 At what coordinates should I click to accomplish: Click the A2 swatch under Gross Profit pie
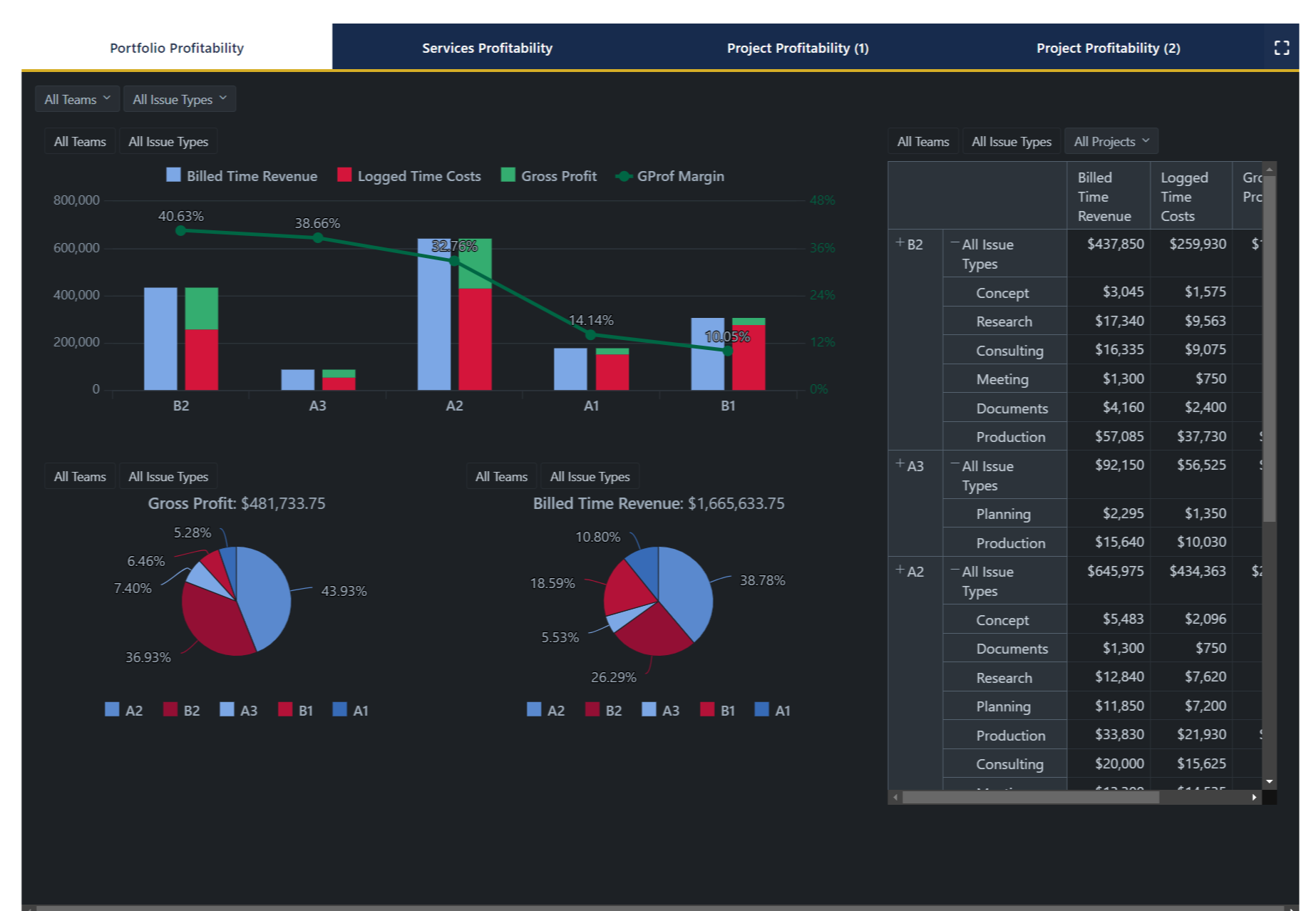pos(112,710)
